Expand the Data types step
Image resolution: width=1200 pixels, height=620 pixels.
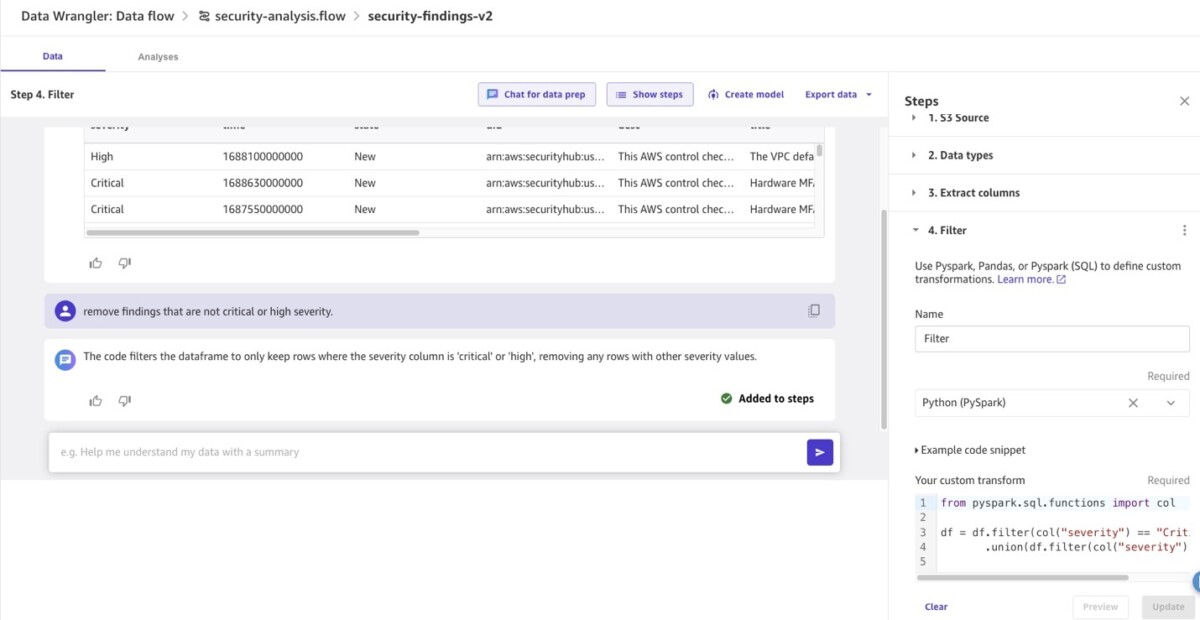pos(914,155)
